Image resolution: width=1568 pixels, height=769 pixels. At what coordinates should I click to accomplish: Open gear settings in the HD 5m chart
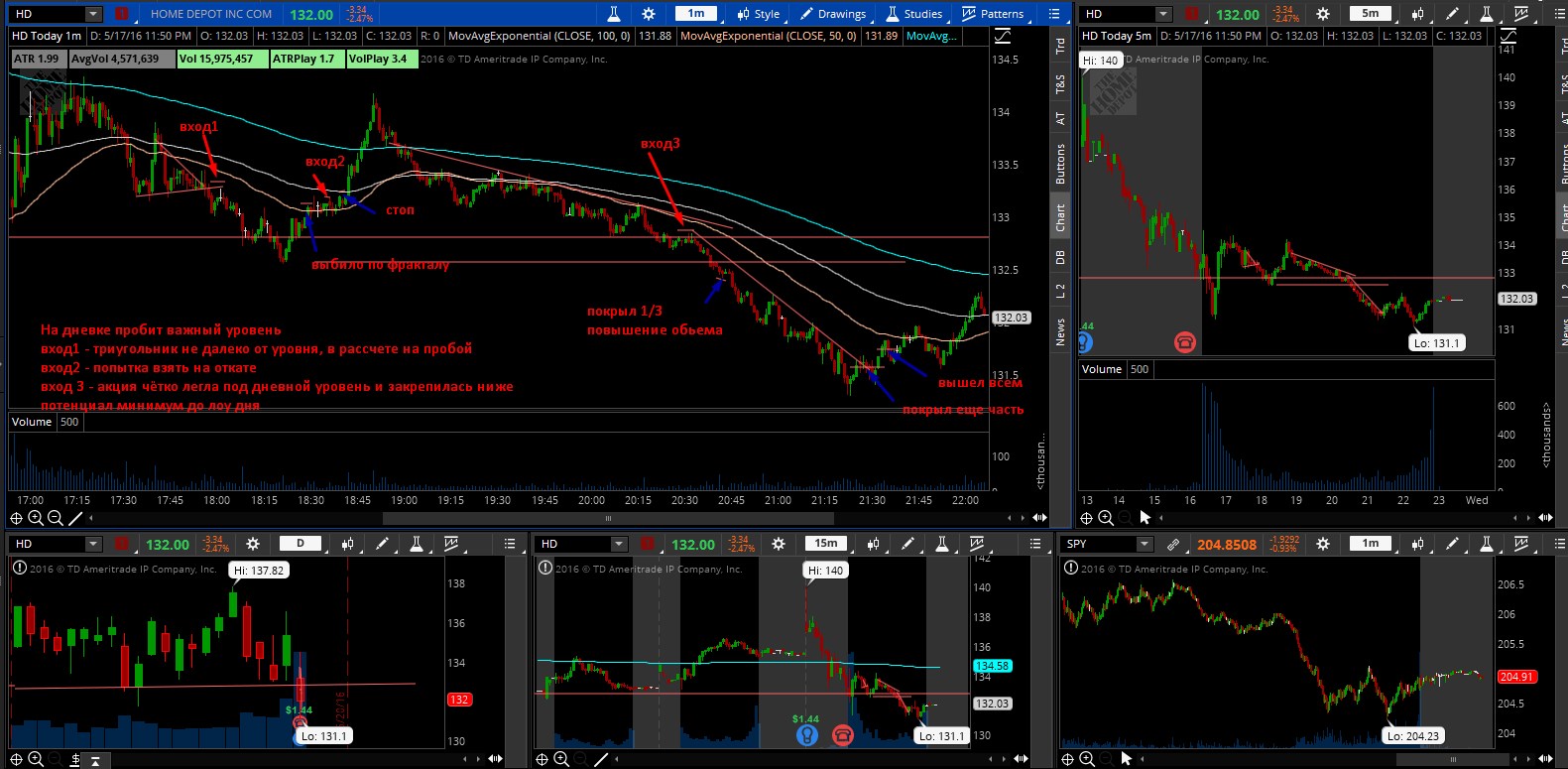1323,14
